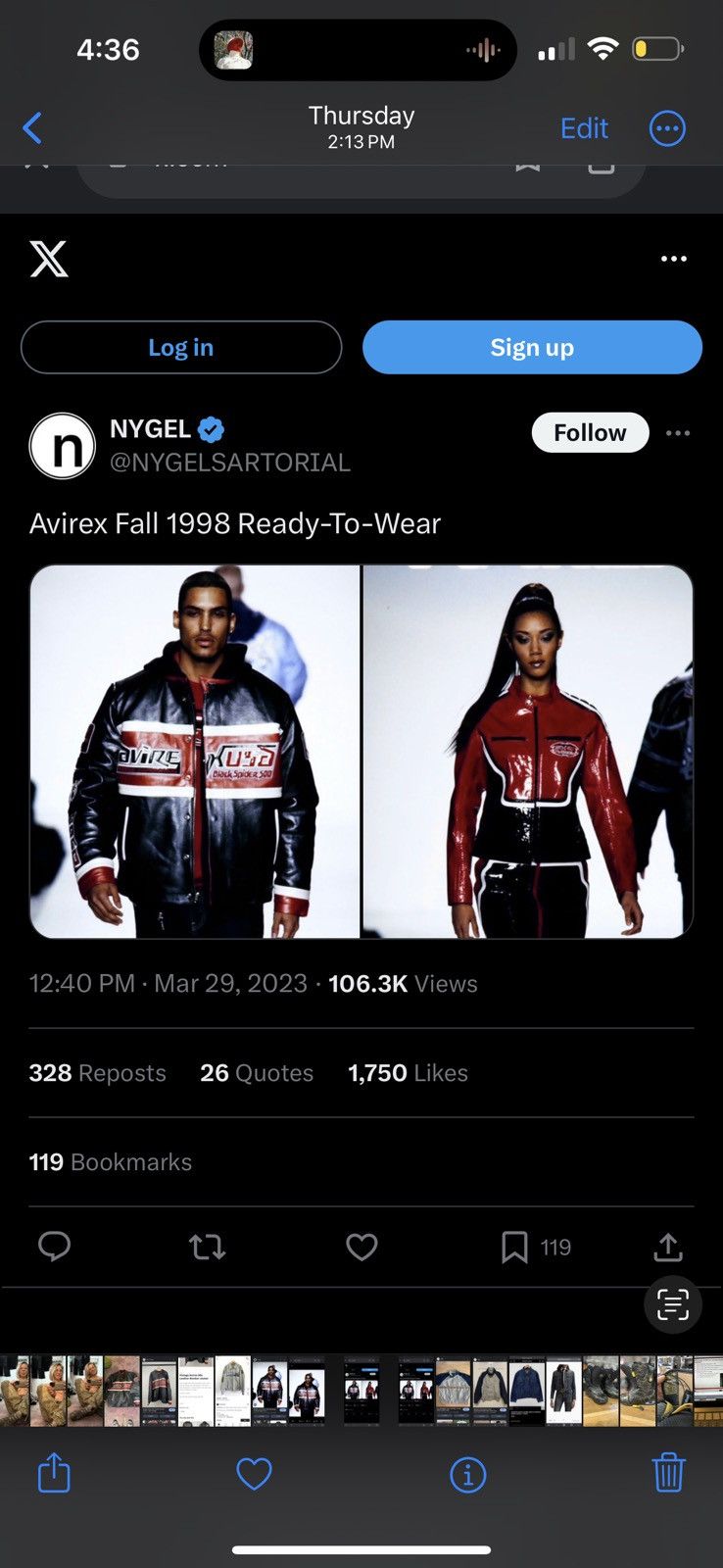The image size is (723, 1568).
Task: Tap Edit in the top bar
Action: 584,127
